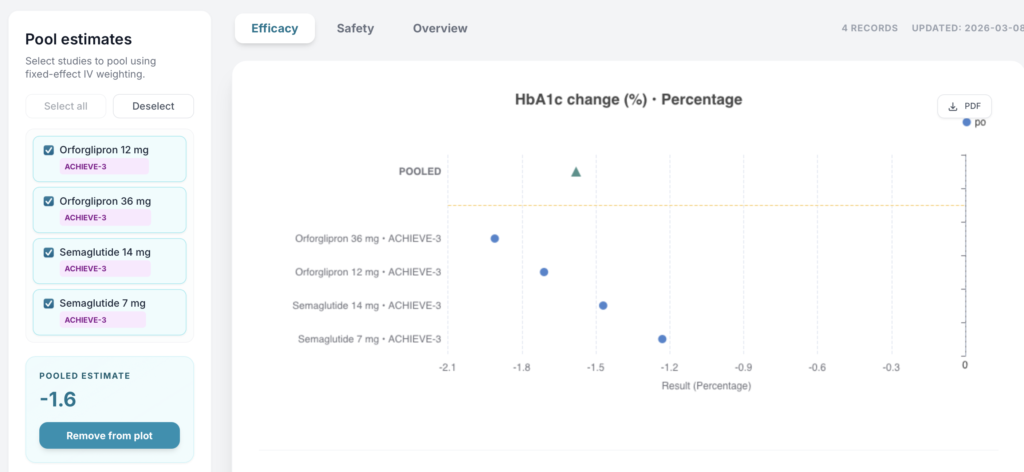Select the Semaglutide 7 mg plot dot

click(x=662, y=339)
